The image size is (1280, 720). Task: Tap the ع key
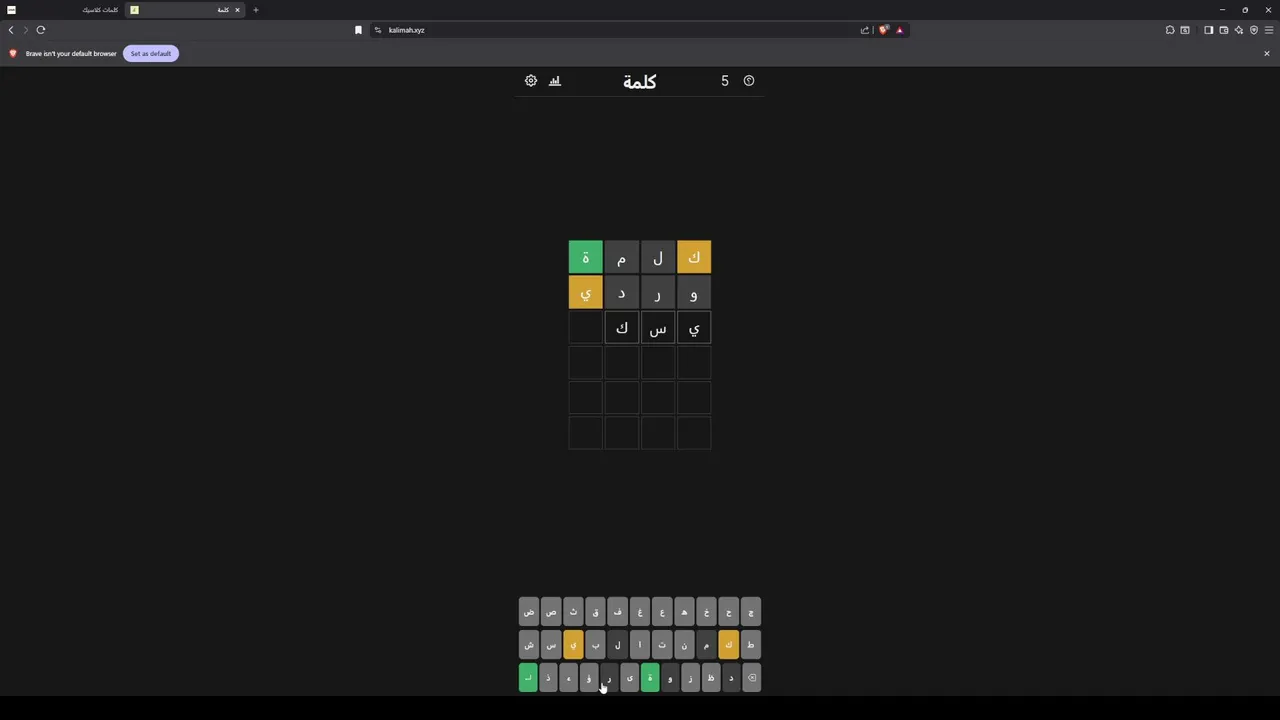[x=662, y=612]
